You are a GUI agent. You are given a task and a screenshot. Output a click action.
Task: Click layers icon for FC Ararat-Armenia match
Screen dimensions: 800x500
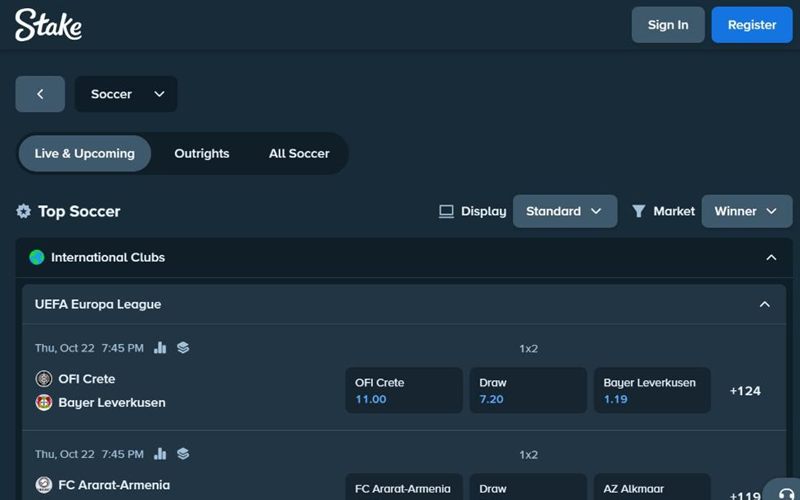pyautogui.click(x=183, y=454)
